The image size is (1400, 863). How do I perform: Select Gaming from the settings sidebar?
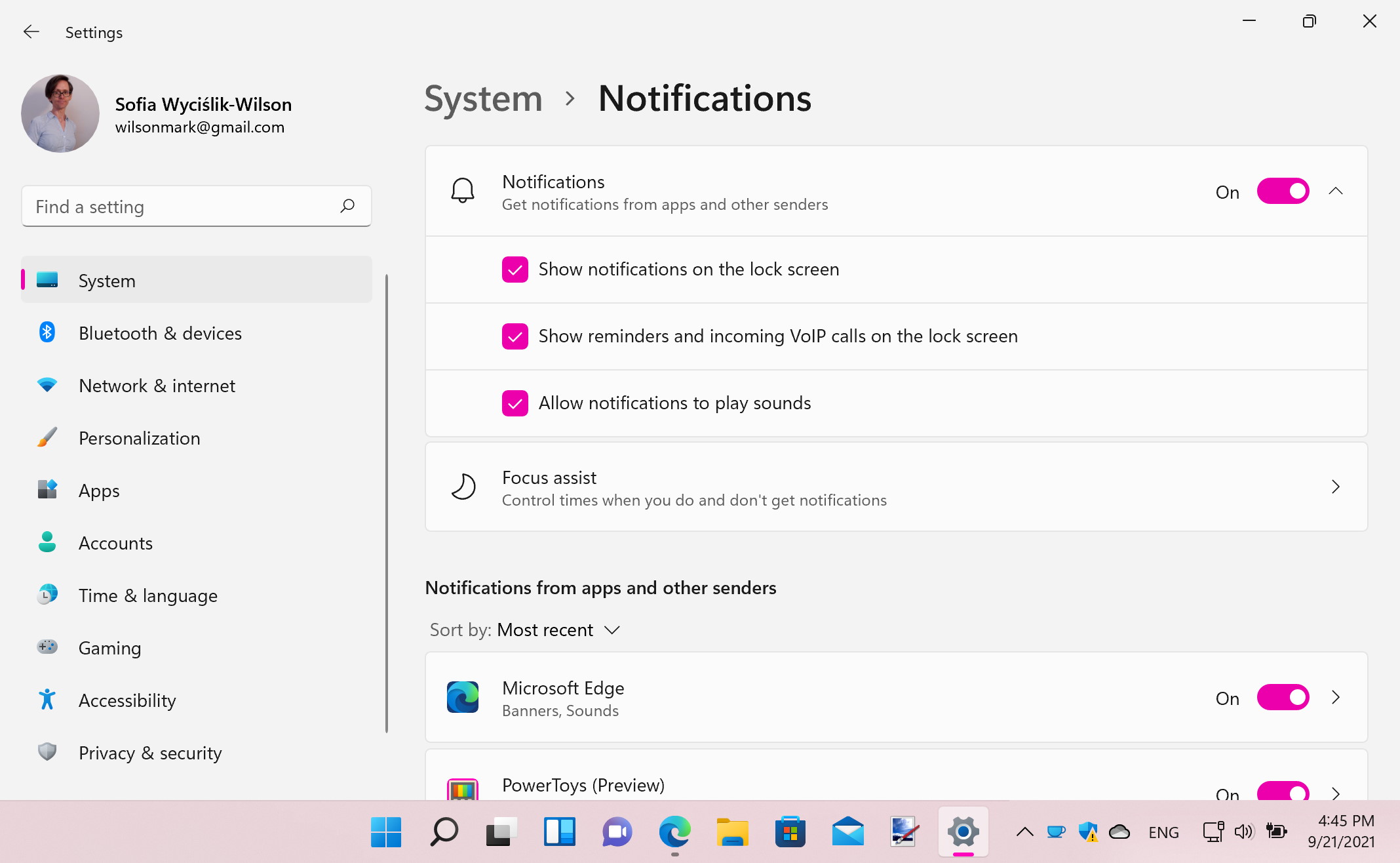coord(109,648)
